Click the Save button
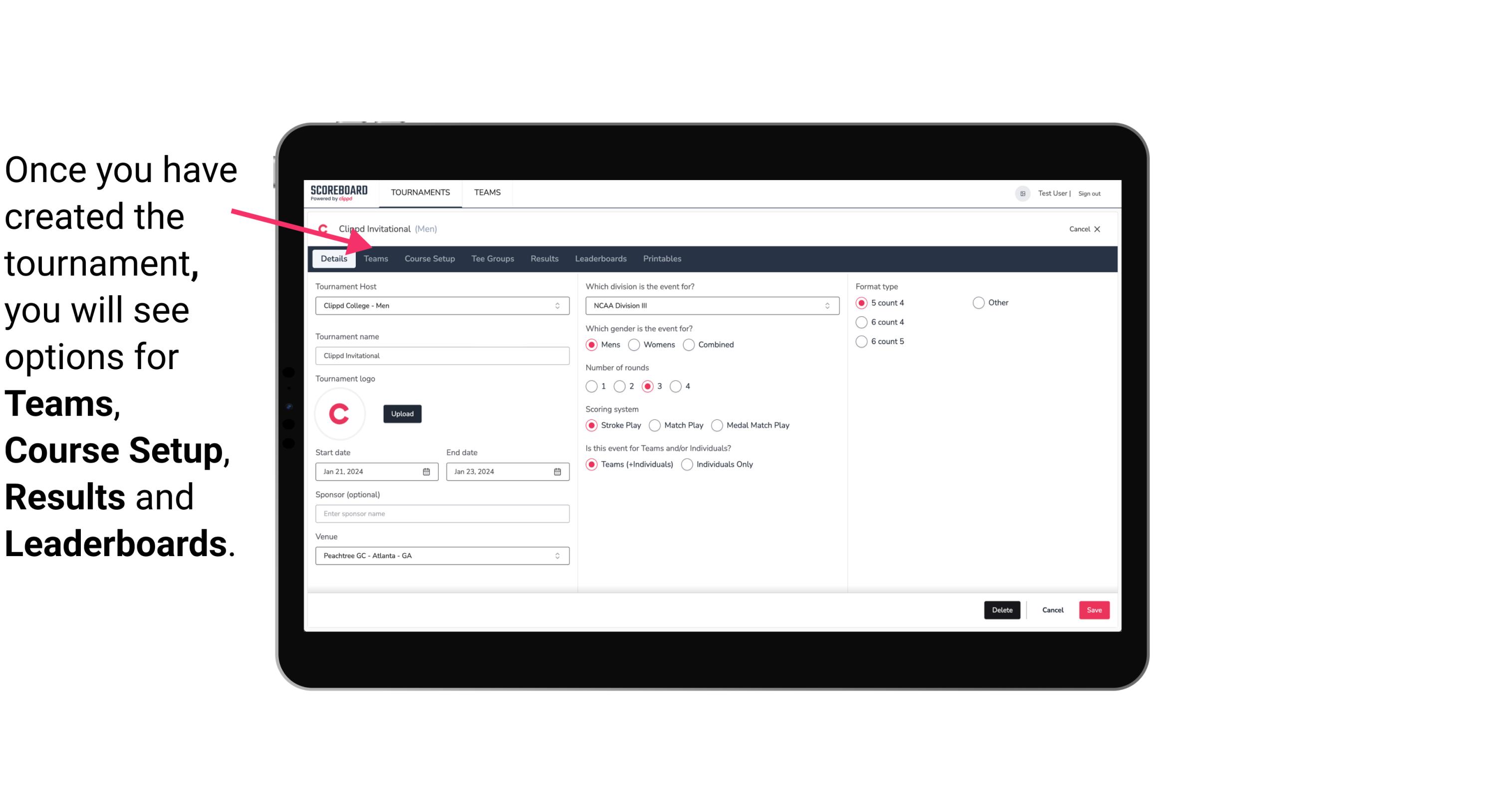Viewport: 1510px width, 812px height. click(1094, 610)
